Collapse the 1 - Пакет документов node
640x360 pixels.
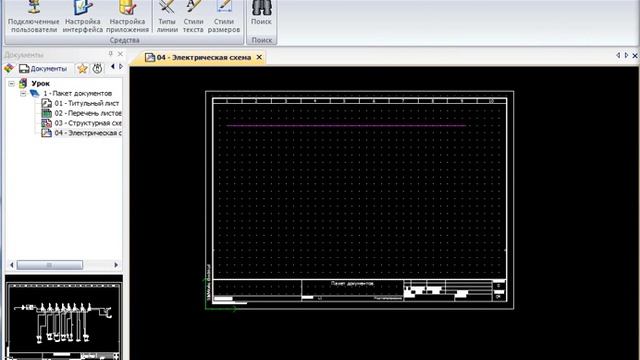pyautogui.click(x=23, y=93)
